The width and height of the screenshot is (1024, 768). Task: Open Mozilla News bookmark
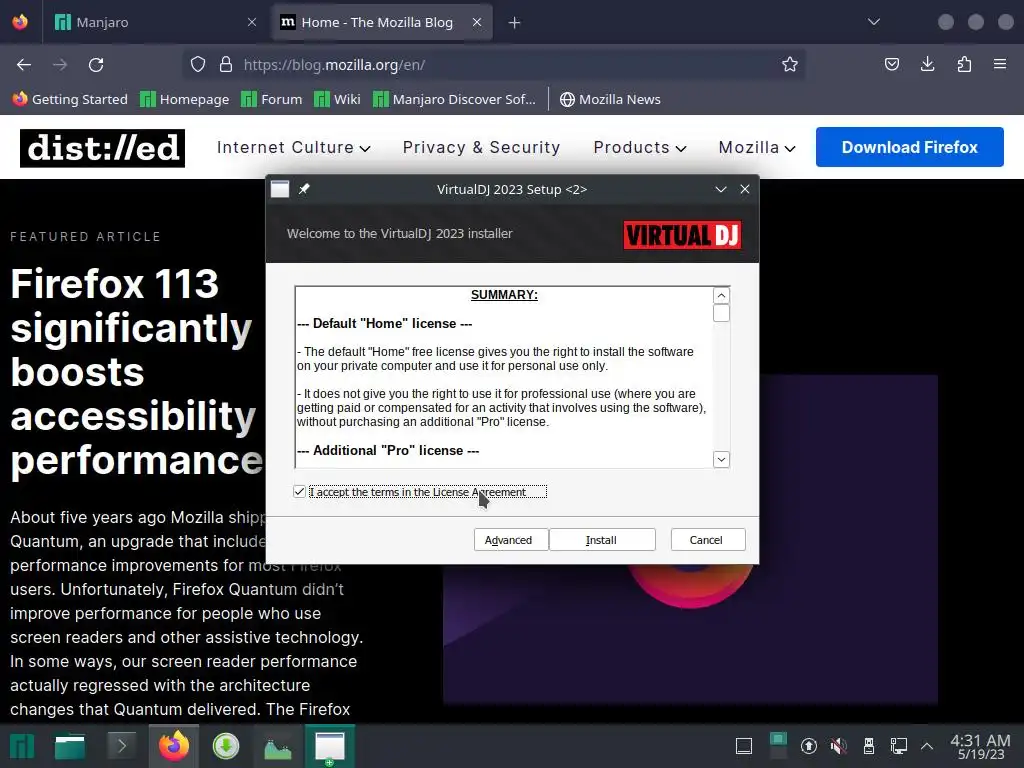[610, 99]
